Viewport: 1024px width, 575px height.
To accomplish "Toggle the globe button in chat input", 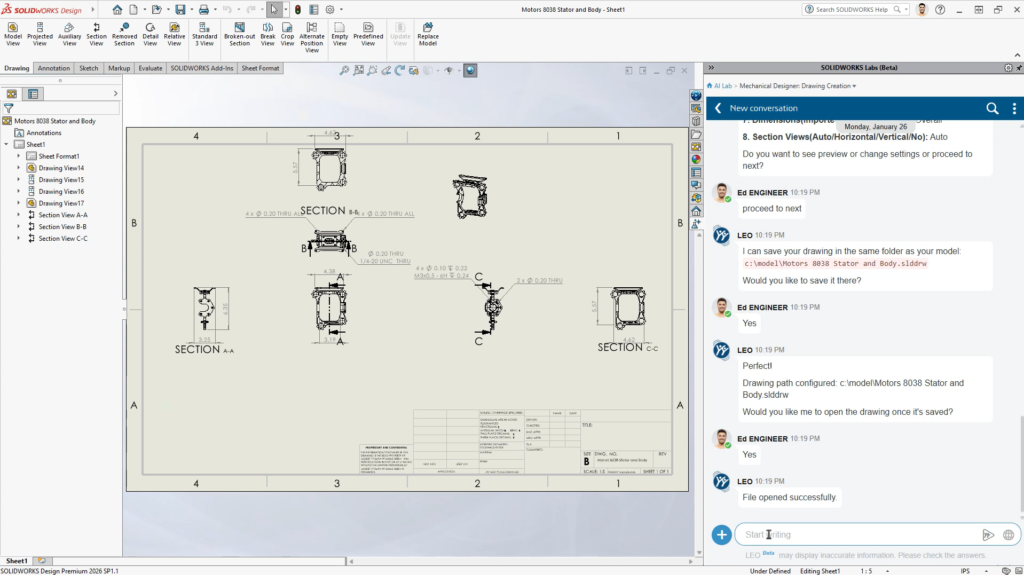I will pos(1008,535).
